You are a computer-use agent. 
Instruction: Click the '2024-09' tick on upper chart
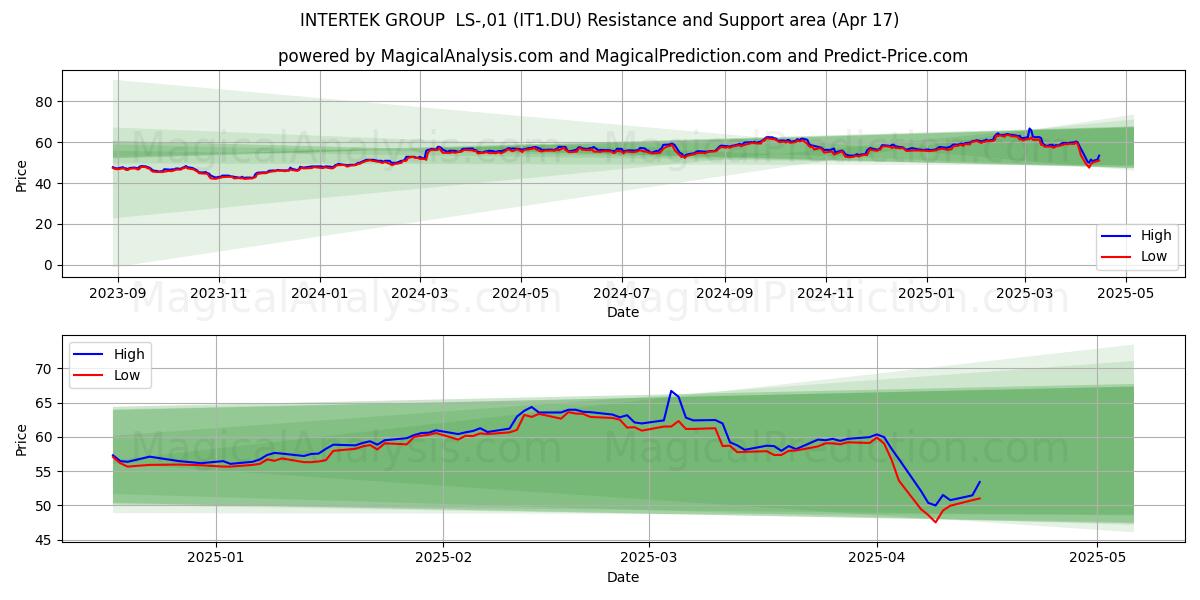coord(724,293)
